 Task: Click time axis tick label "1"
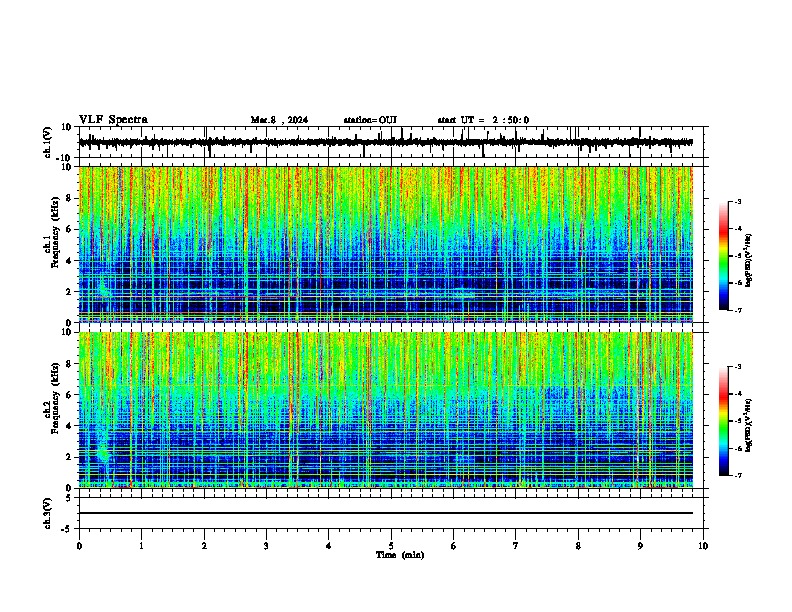coord(142,546)
